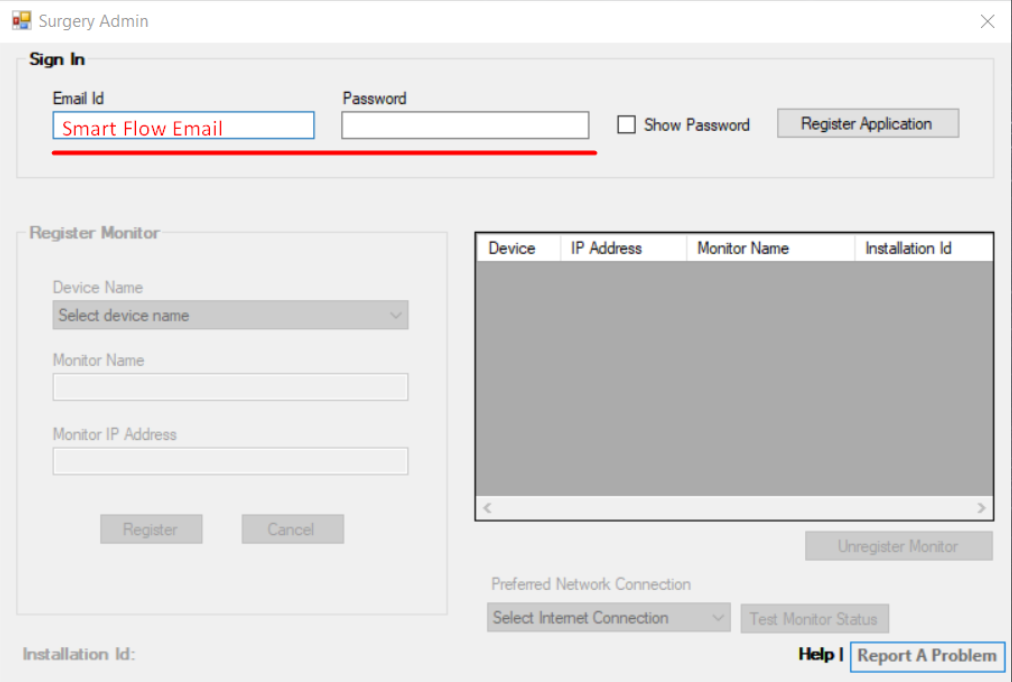Click into the Password field
The width and height of the screenshot is (1012, 682).
(465, 125)
